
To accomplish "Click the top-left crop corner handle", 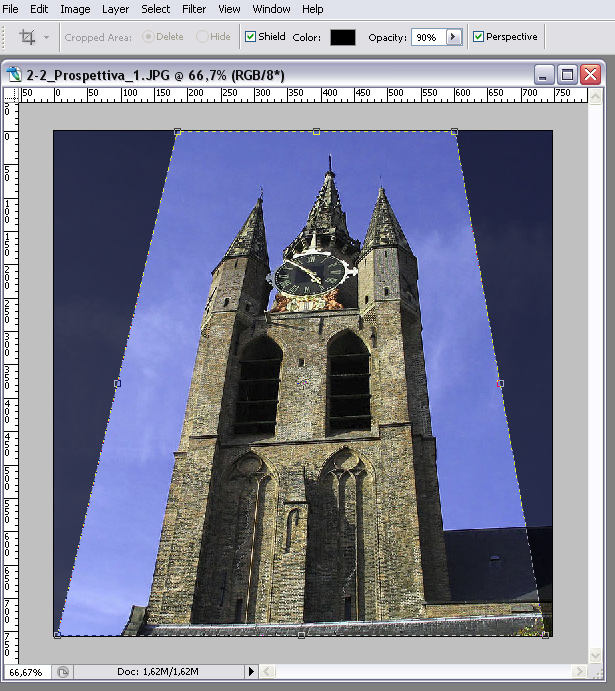I will click(177, 132).
